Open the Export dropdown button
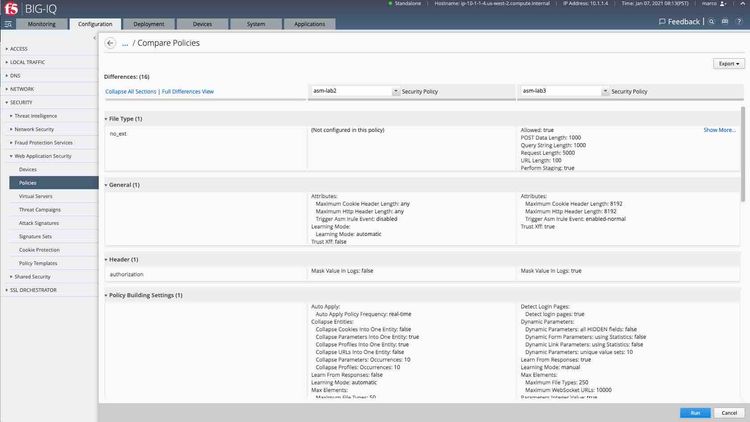Image resolution: width=750 pixels, height=422 pixels. [x=728, y=64]
